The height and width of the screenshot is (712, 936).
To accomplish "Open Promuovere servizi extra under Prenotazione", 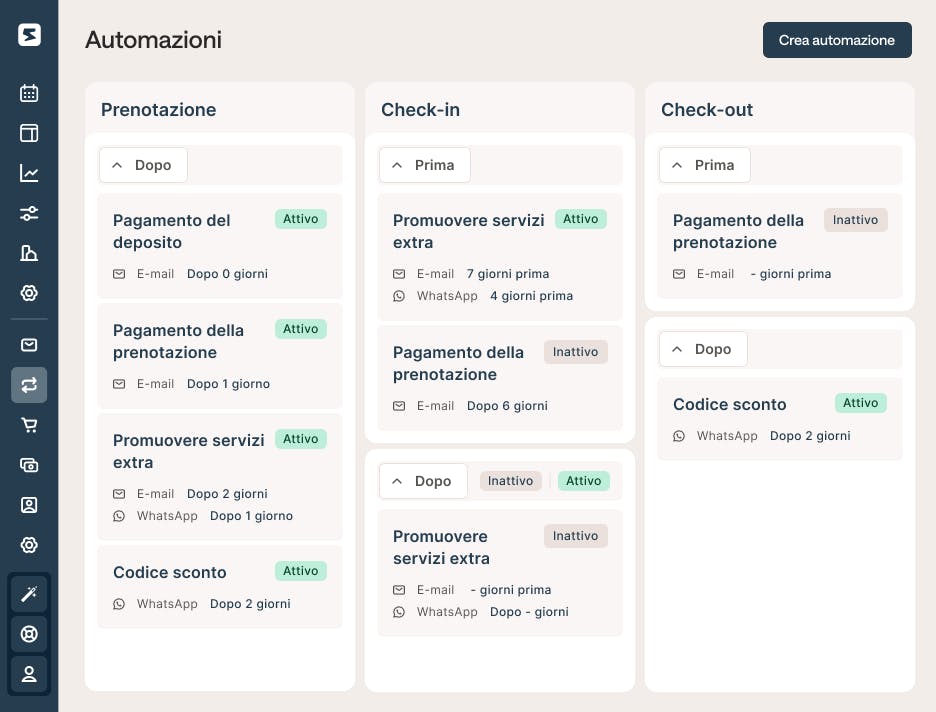I will tap(220, 477).
